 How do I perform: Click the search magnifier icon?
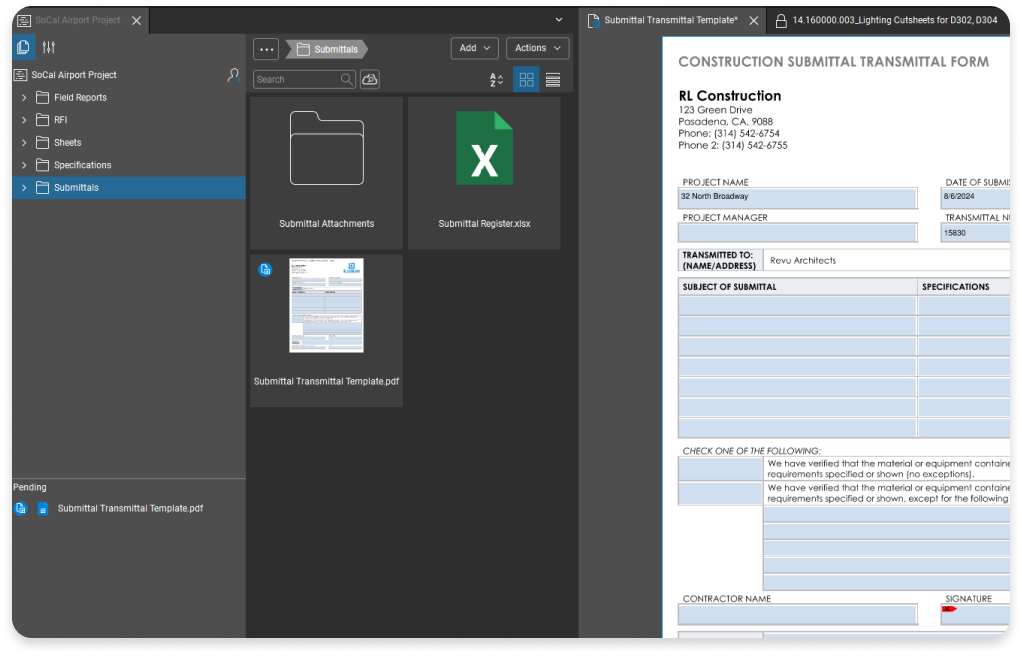click(x=347, y=80)
